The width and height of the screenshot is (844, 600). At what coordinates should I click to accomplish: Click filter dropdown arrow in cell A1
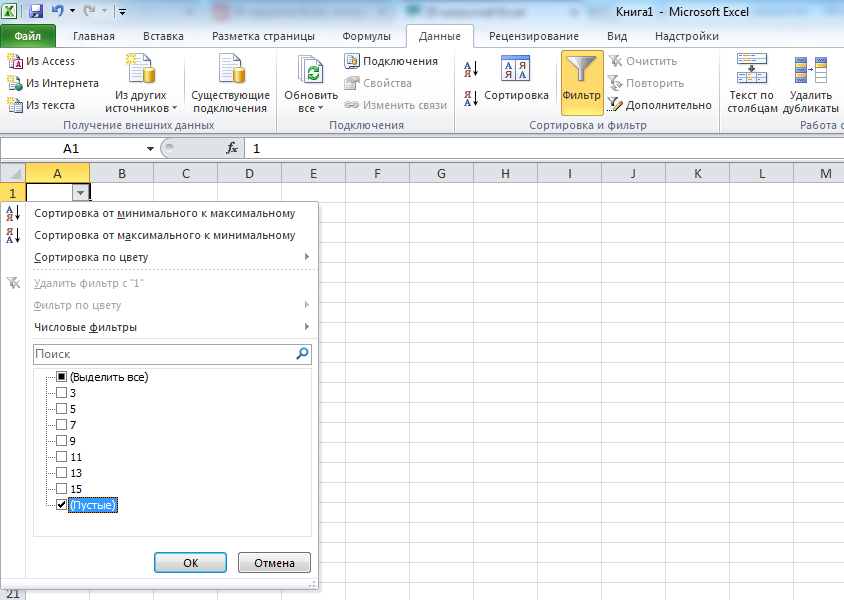[x=80, y=193]
